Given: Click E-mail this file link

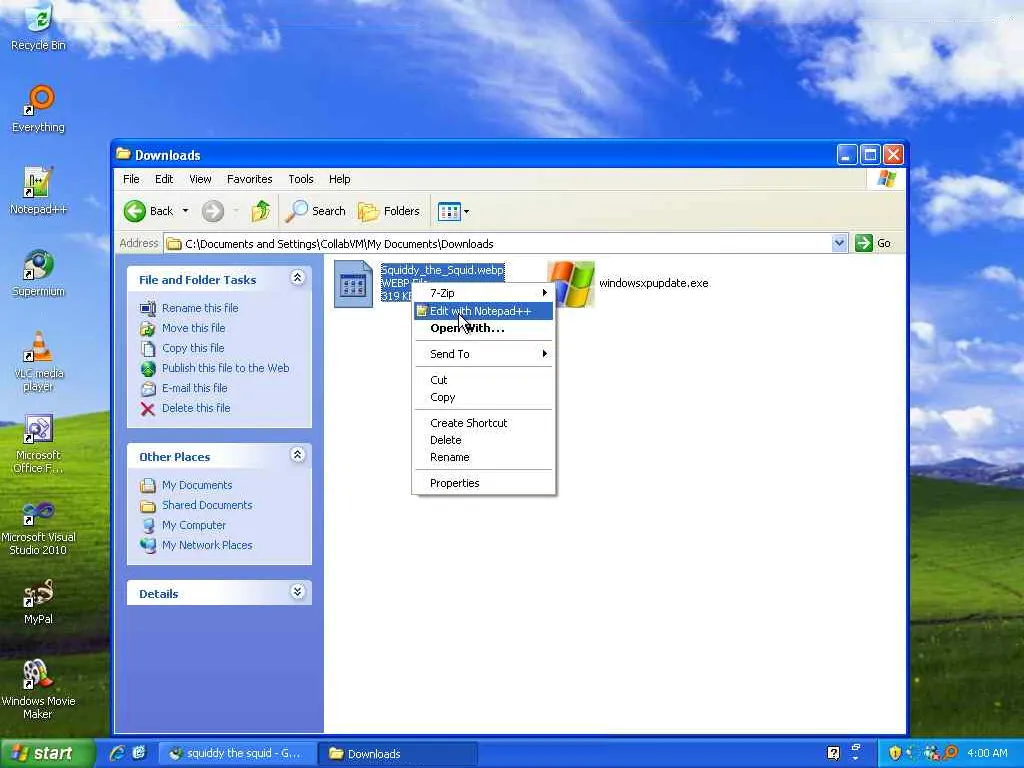Looking at the screenshot, I should pyautogui.click(x=195, y=388).
